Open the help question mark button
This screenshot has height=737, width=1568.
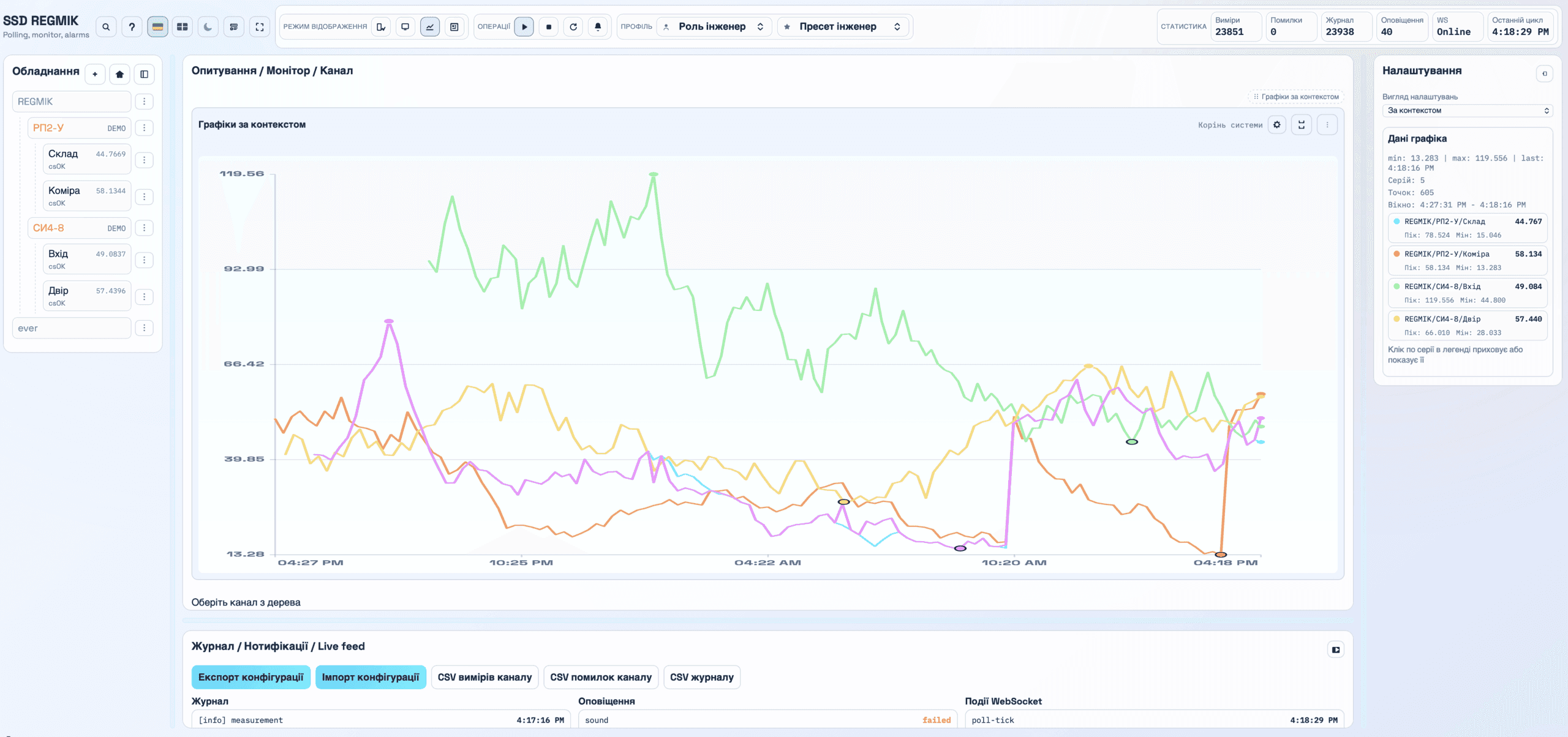pos(132,27)
